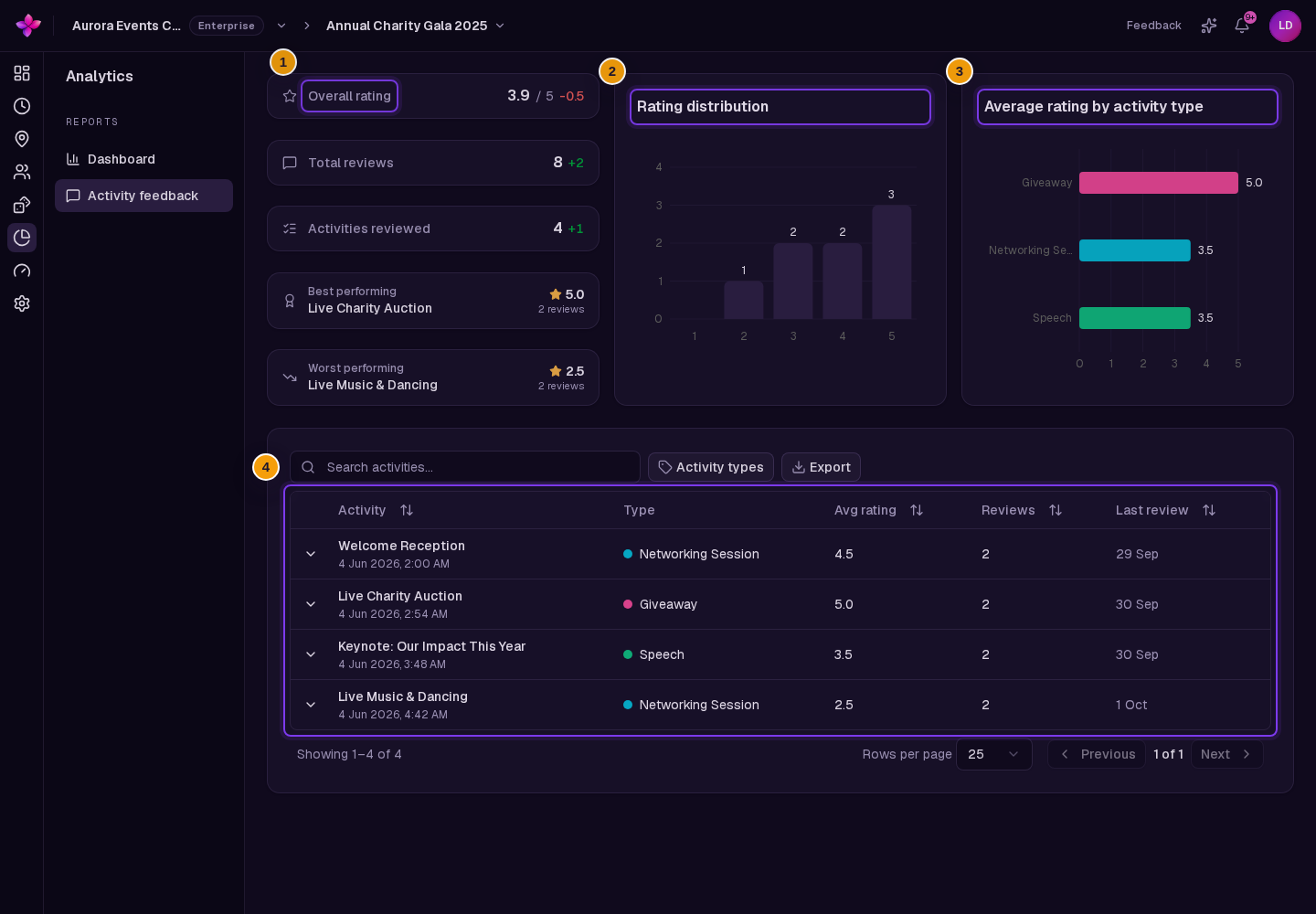Click the Rating distribution chart title
This screenshot has height=914, width=1316.
(x=703, y=107)
